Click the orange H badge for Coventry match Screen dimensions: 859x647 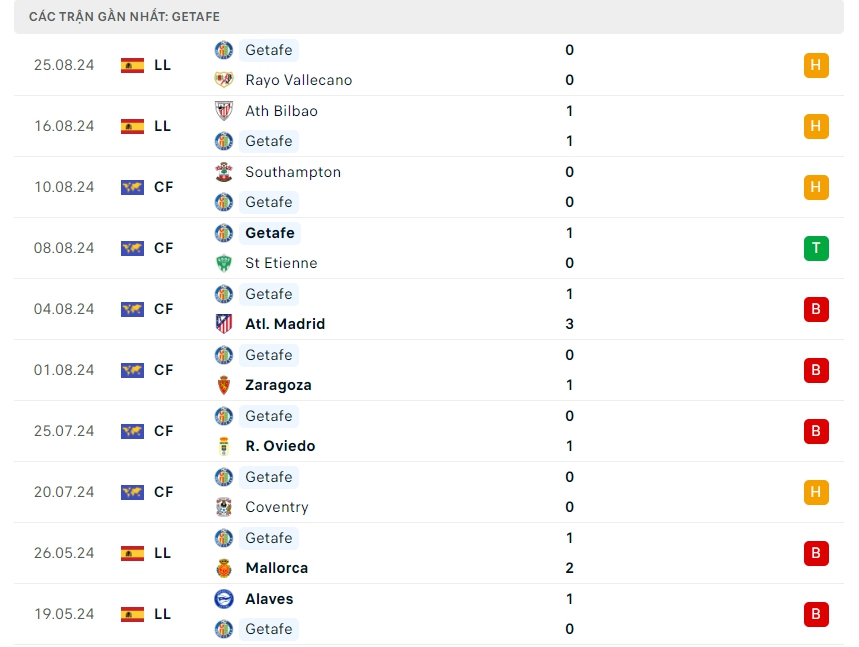click(x=816, y=492)
